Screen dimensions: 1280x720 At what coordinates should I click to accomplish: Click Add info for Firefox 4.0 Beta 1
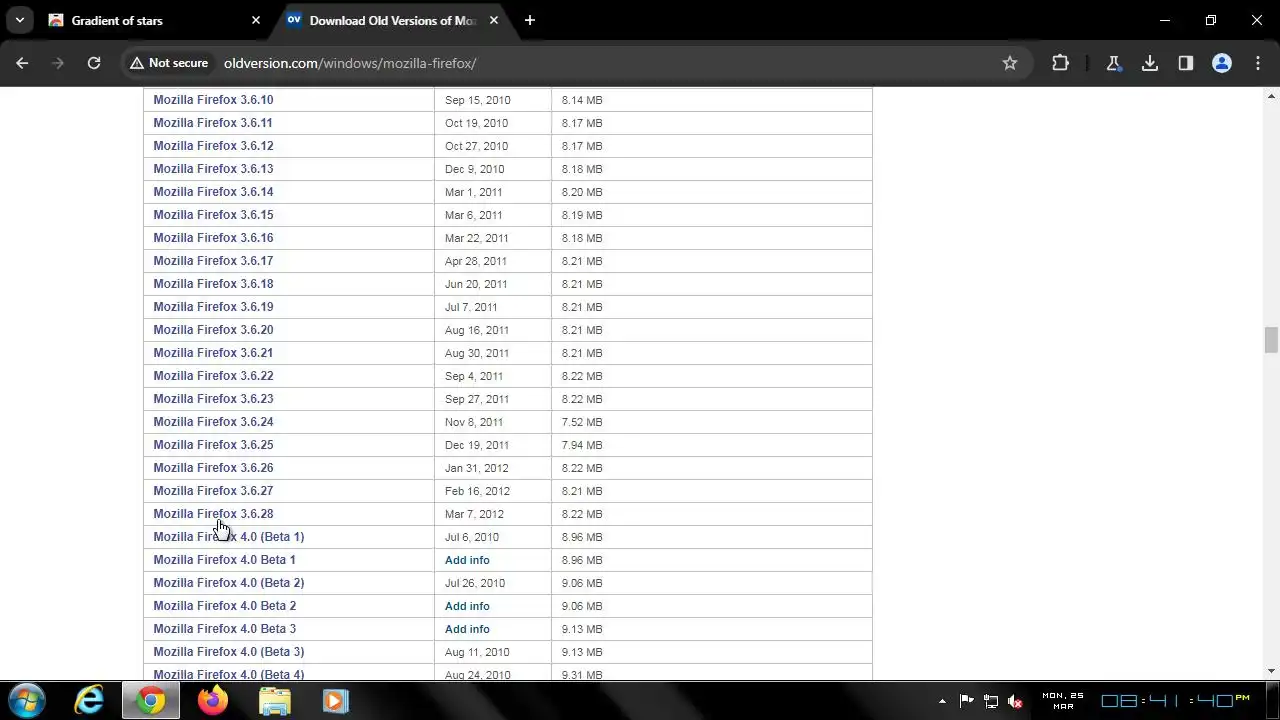(467, 560)
